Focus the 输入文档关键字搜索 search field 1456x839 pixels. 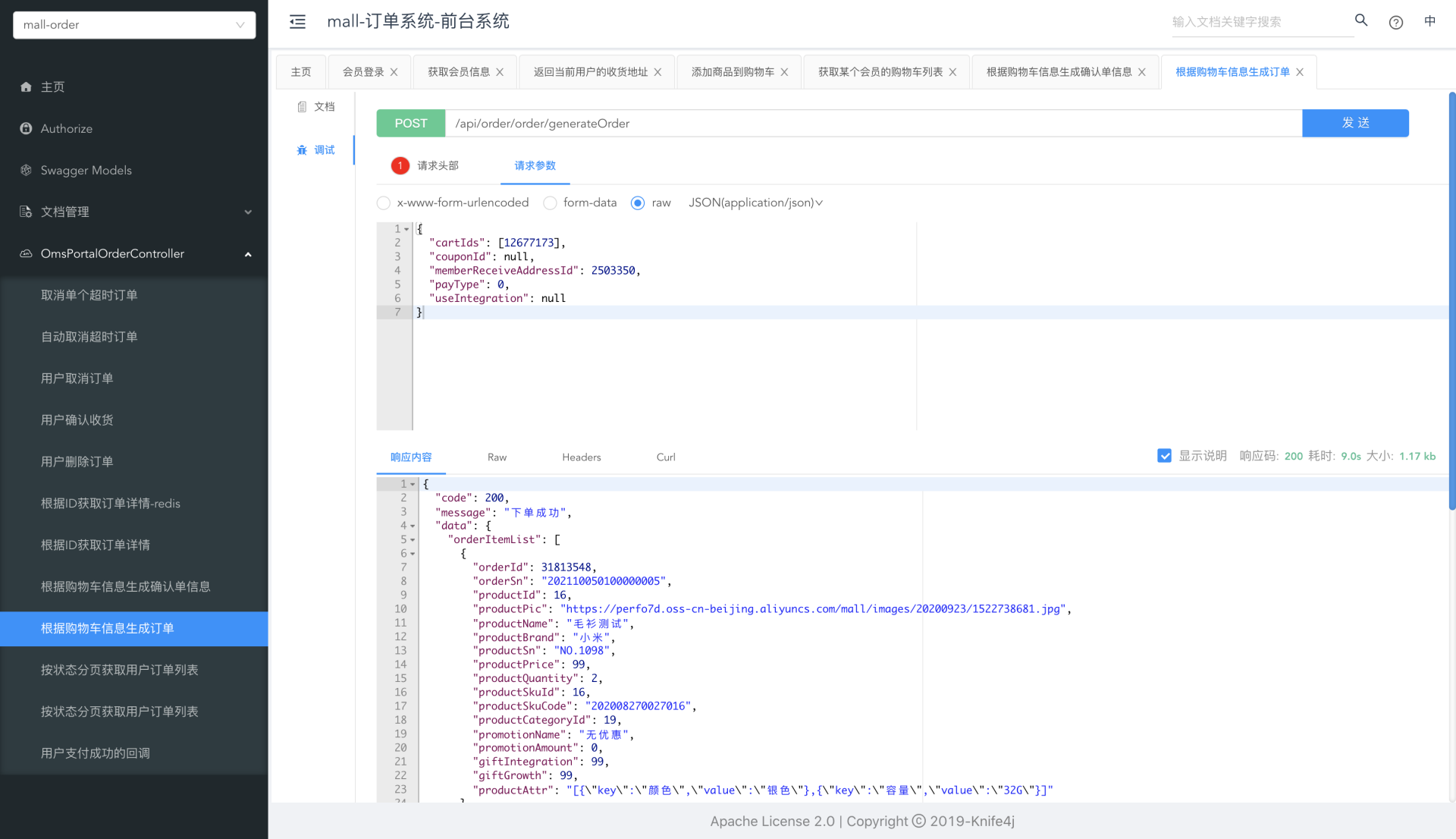click(x=1263, y=22)
